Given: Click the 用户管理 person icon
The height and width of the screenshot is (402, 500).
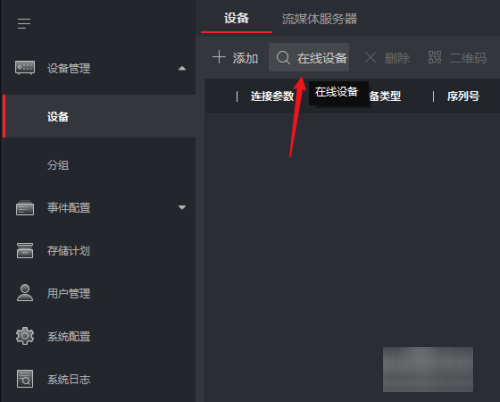Looking at the screenshot, I should [25, 293].
